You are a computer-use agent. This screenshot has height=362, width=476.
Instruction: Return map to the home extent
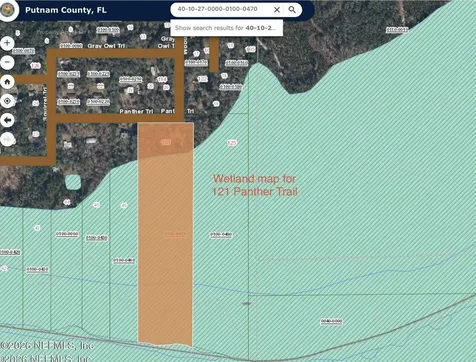click(x=7, y=82)
